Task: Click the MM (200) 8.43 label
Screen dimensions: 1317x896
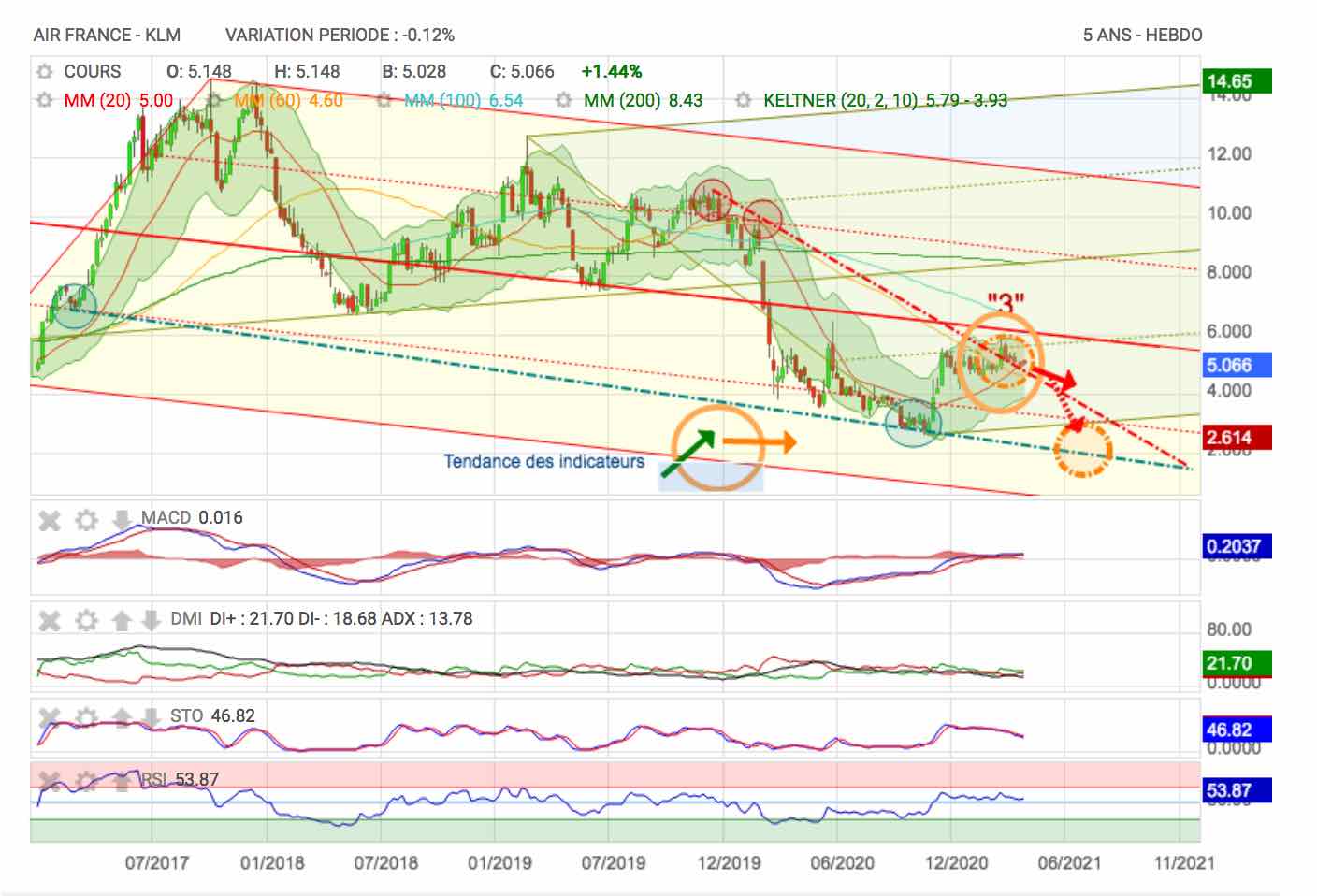Action: point(643,100)
